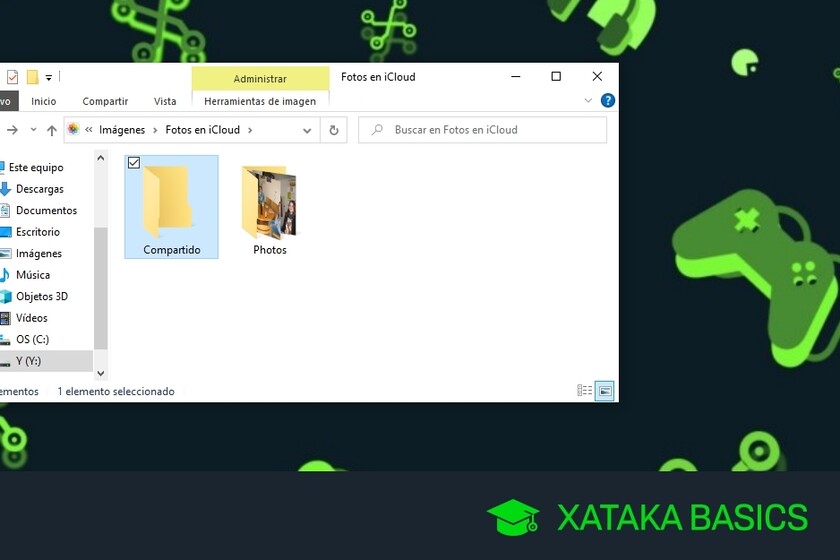840x560 pixels.
Task: Click navigation pane scroll up arrow
Action: click(x=100, y=158)
